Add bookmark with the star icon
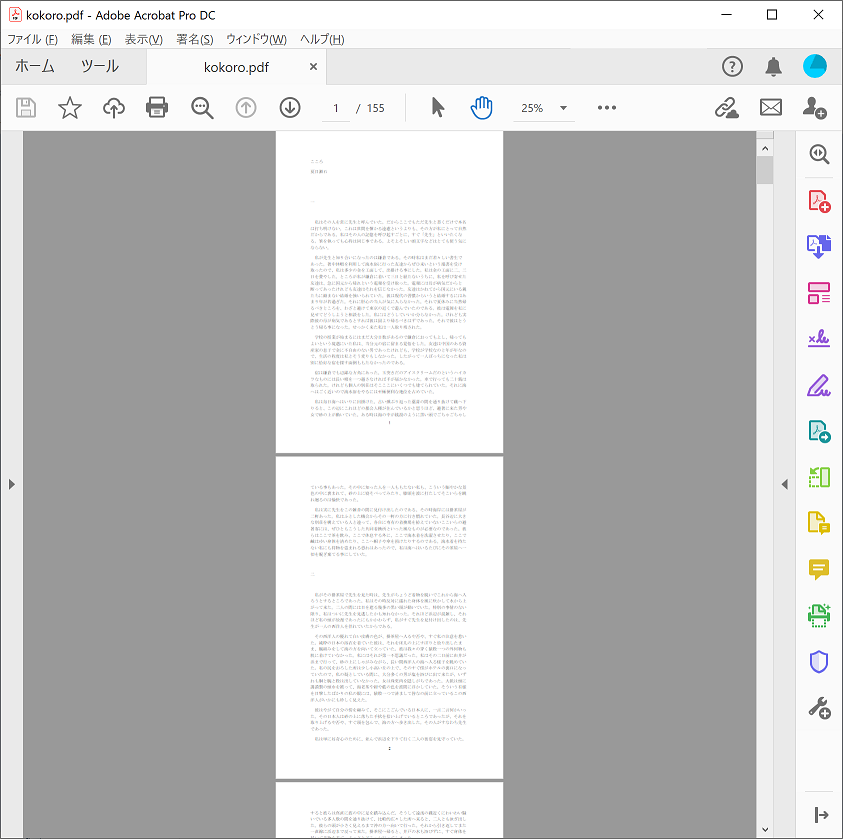This screenshot has width=843, height=839. click(70, 108)
